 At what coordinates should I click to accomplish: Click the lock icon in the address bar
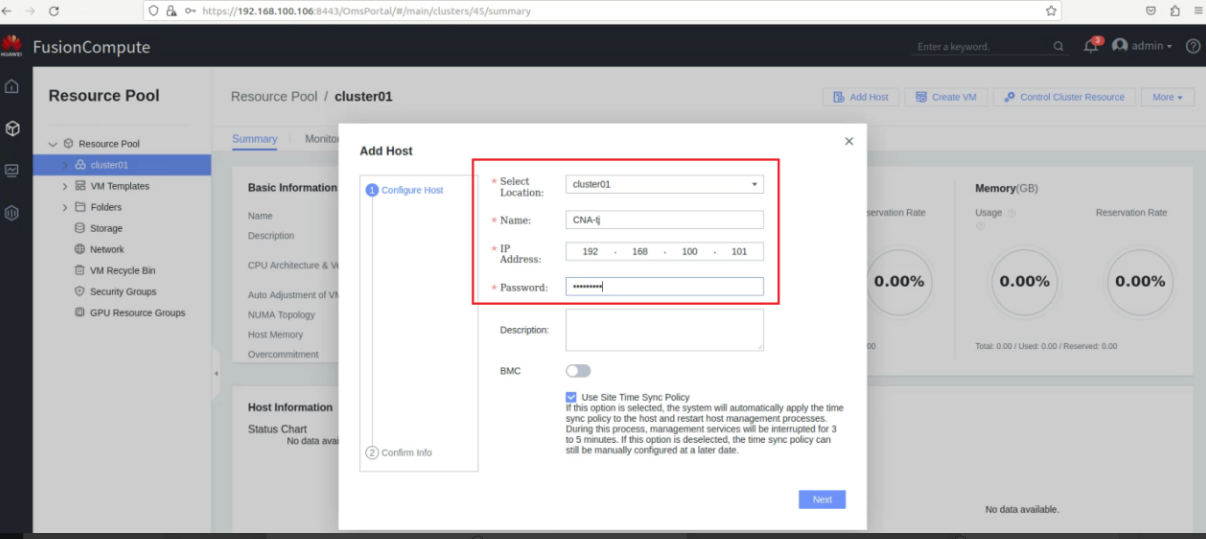(x=172, y=11)
